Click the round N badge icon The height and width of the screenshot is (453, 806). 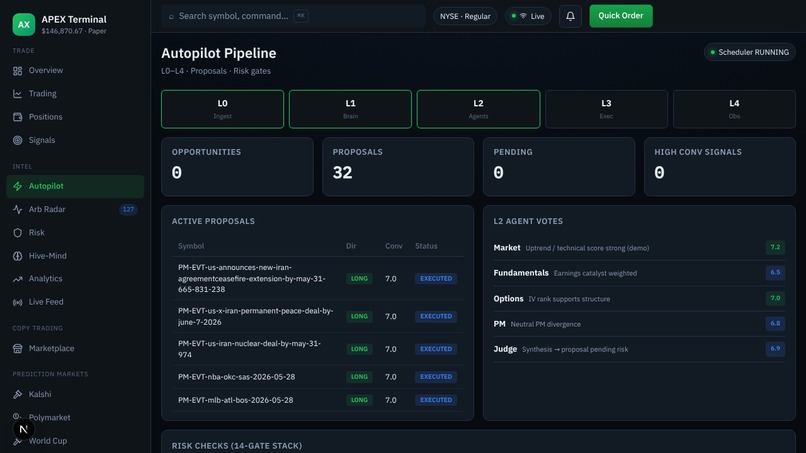[23, 429]
